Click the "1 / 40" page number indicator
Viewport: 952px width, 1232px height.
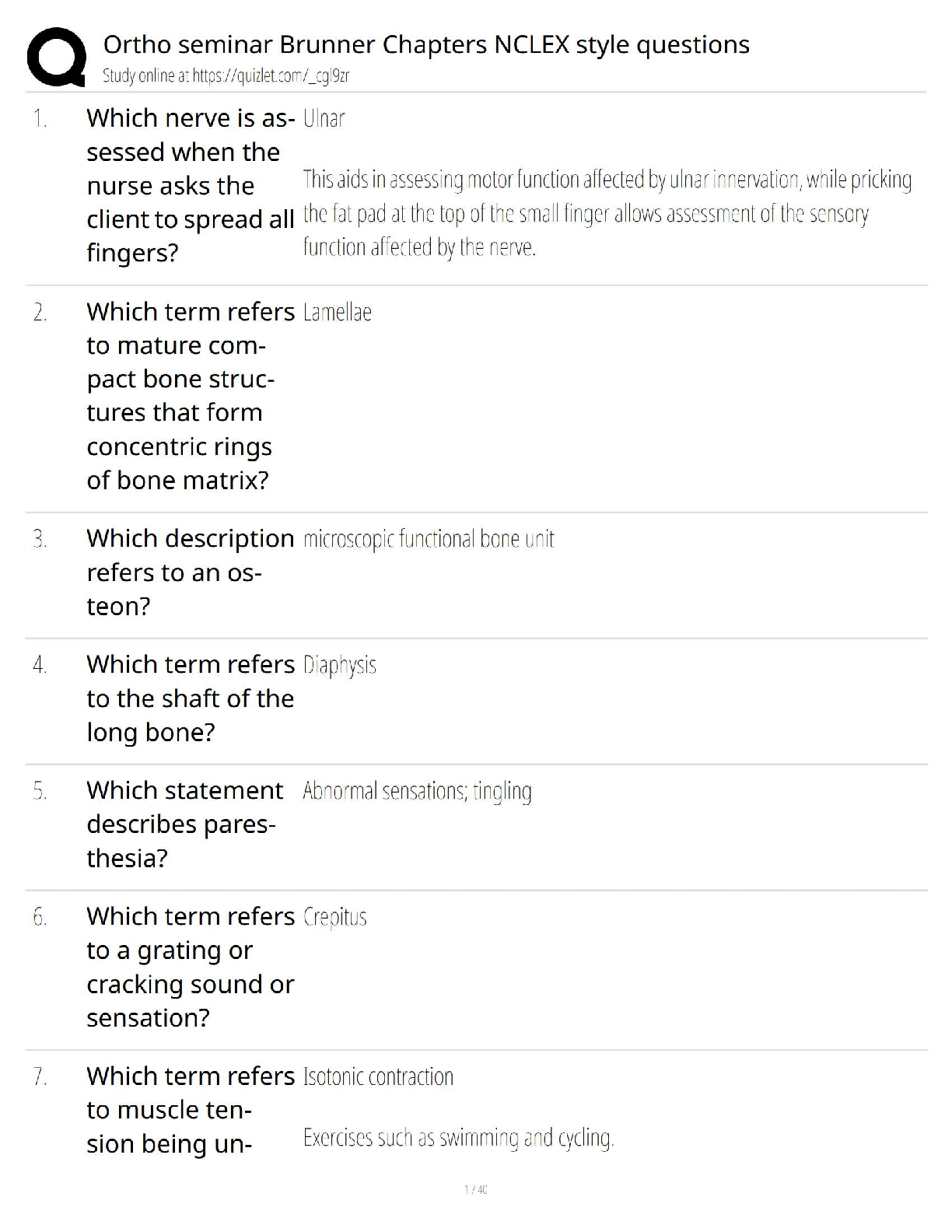[476, 1189]
